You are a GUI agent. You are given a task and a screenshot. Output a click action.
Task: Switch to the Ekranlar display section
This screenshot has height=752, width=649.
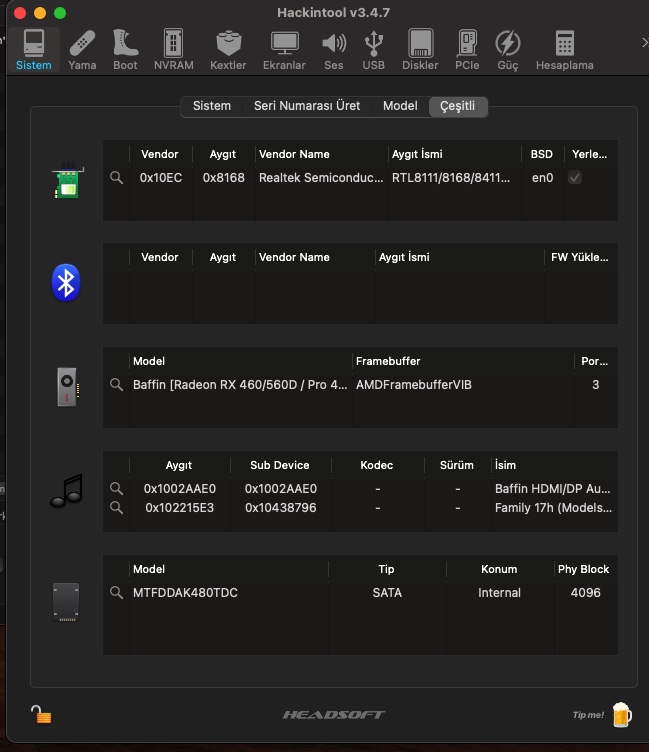click(284, 49)
